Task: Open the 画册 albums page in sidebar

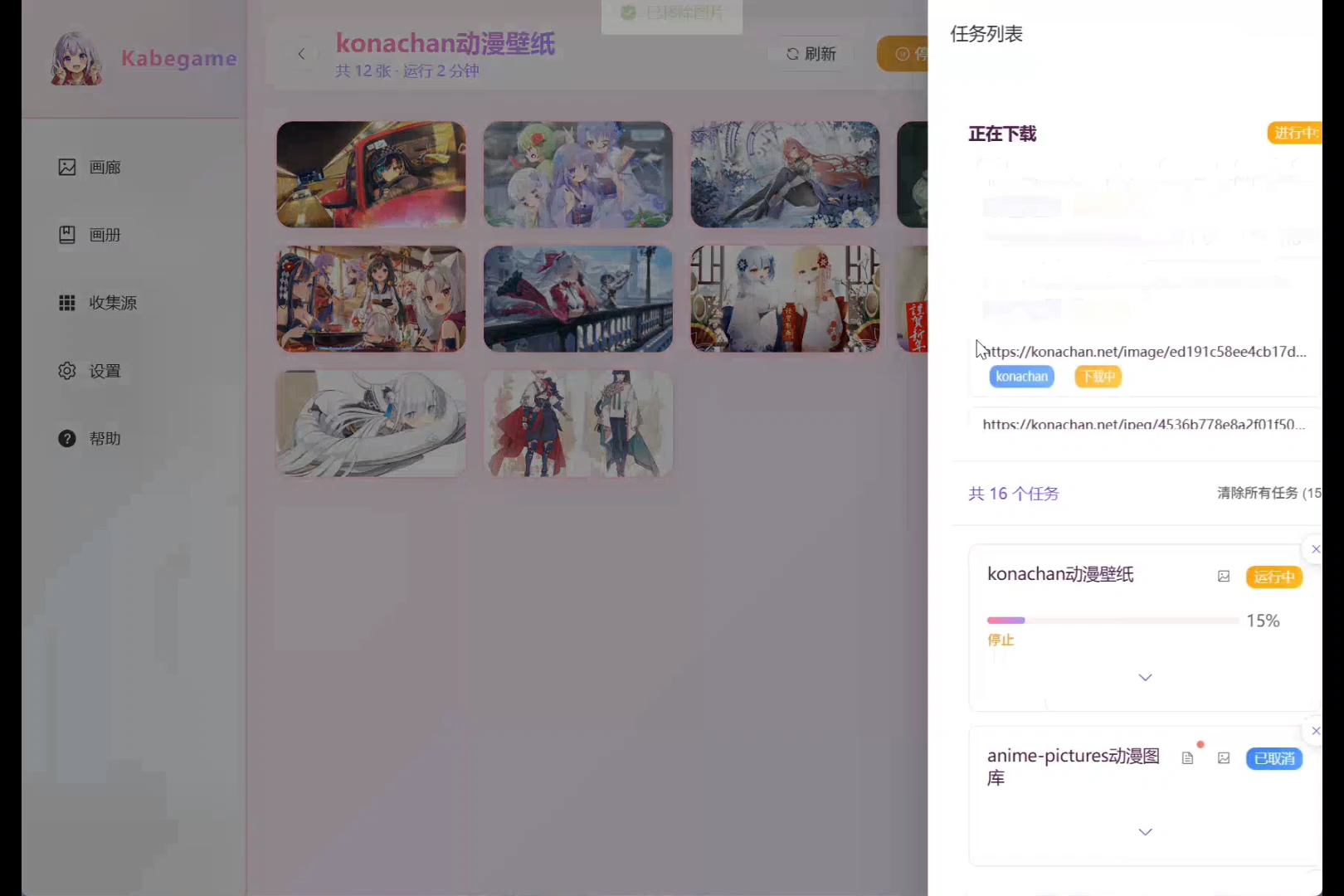Action: pos(90,235)
